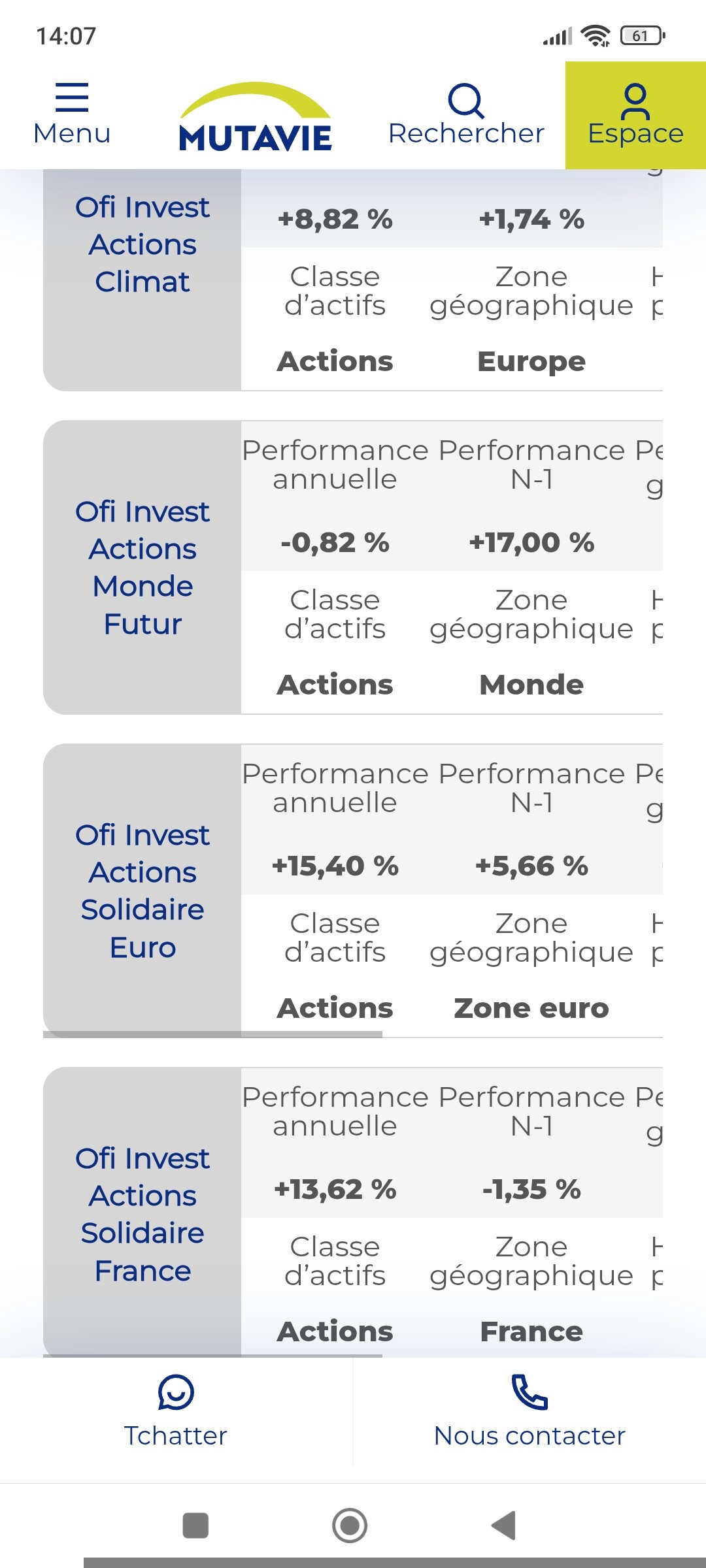Screen dimensions: 706x1568
Task: Tap the Monde geographic zone value
Action: pos(531,685)
